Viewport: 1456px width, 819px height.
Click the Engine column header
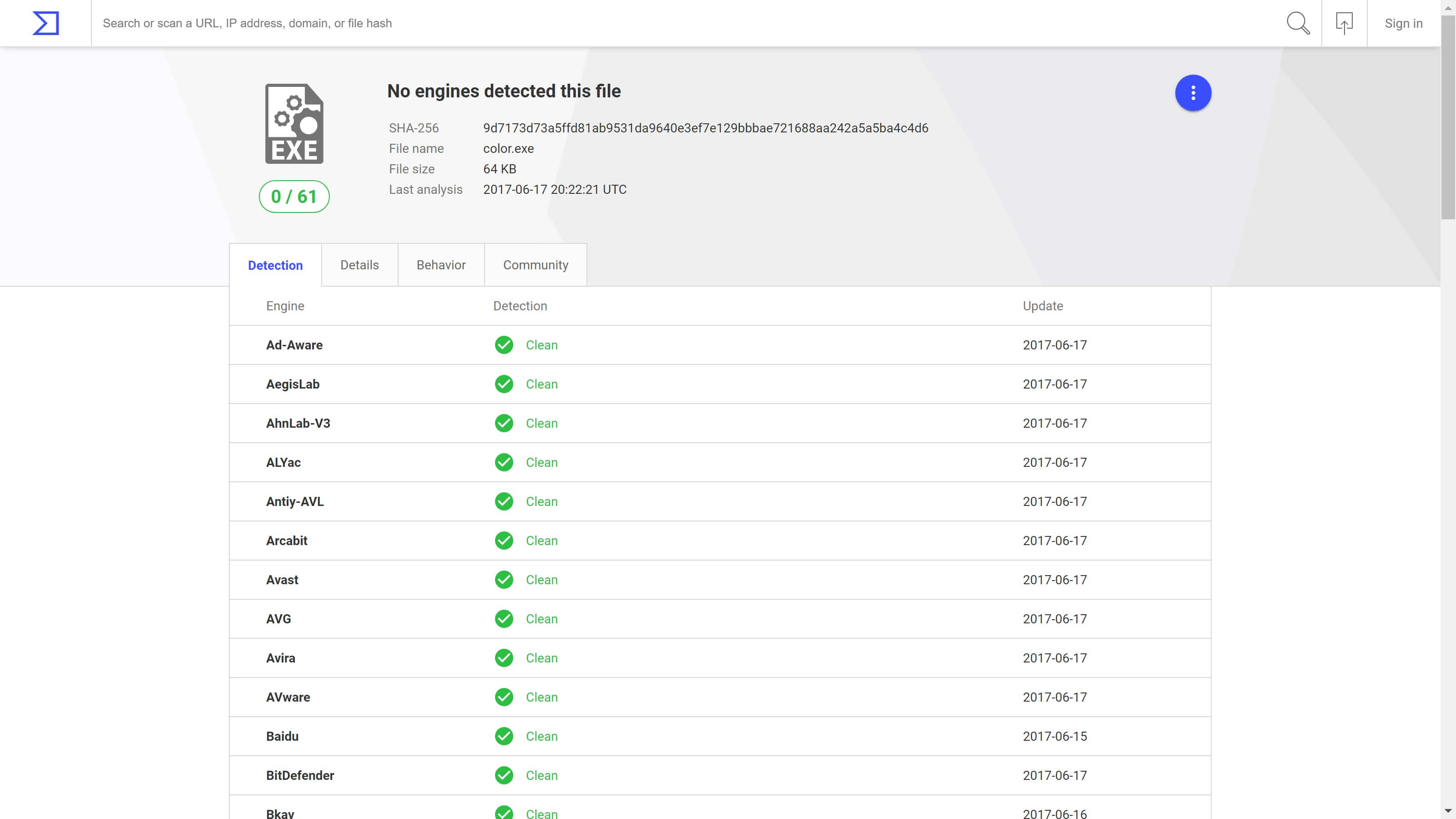tap(285, 306)
